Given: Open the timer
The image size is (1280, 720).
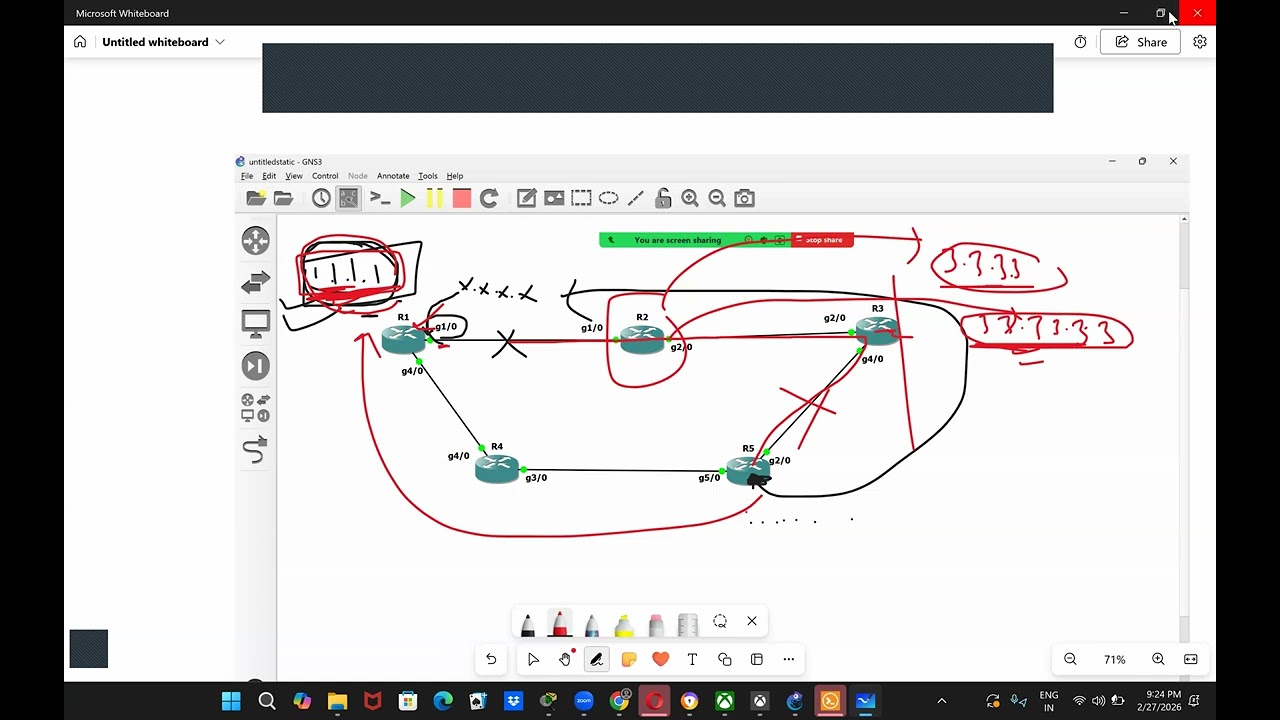Looking at the screenshot, I should (1080, 42).
